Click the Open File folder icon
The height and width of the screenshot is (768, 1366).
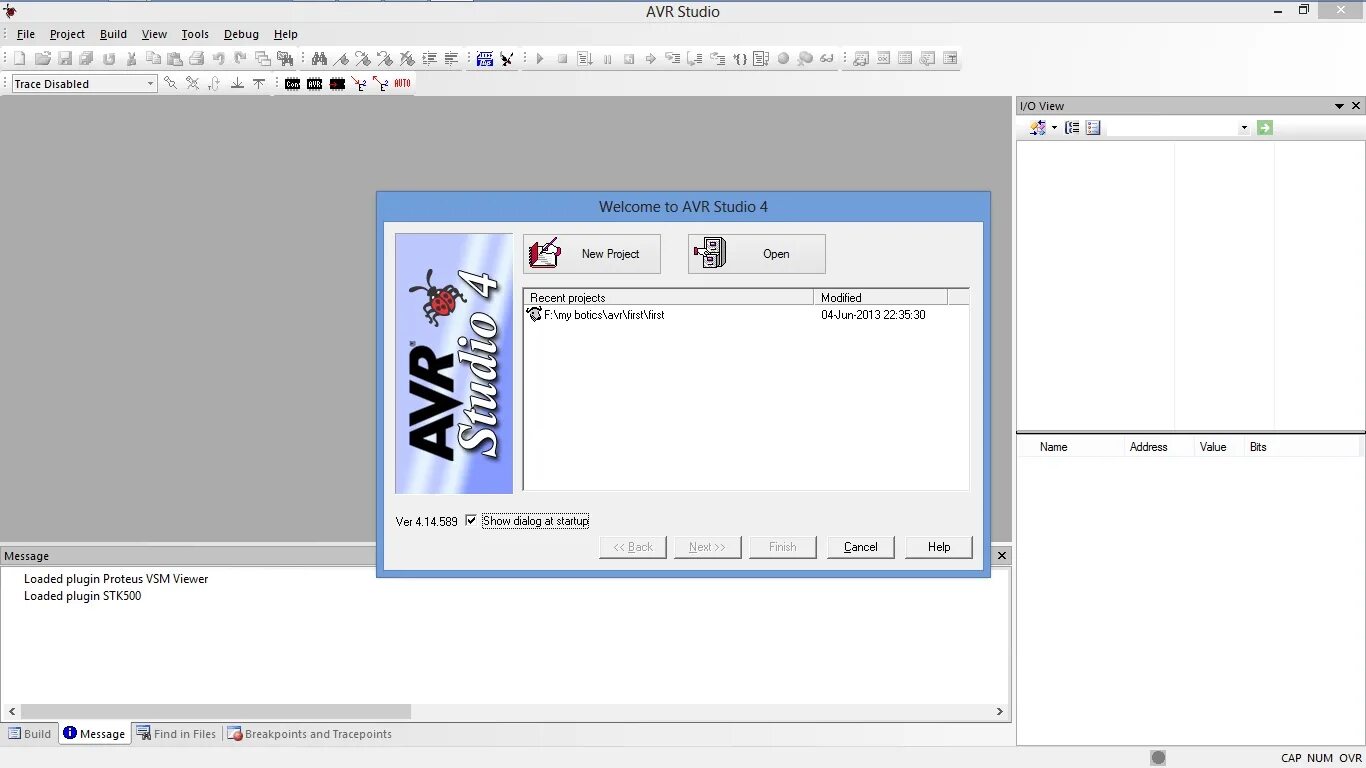click(43, 59)
